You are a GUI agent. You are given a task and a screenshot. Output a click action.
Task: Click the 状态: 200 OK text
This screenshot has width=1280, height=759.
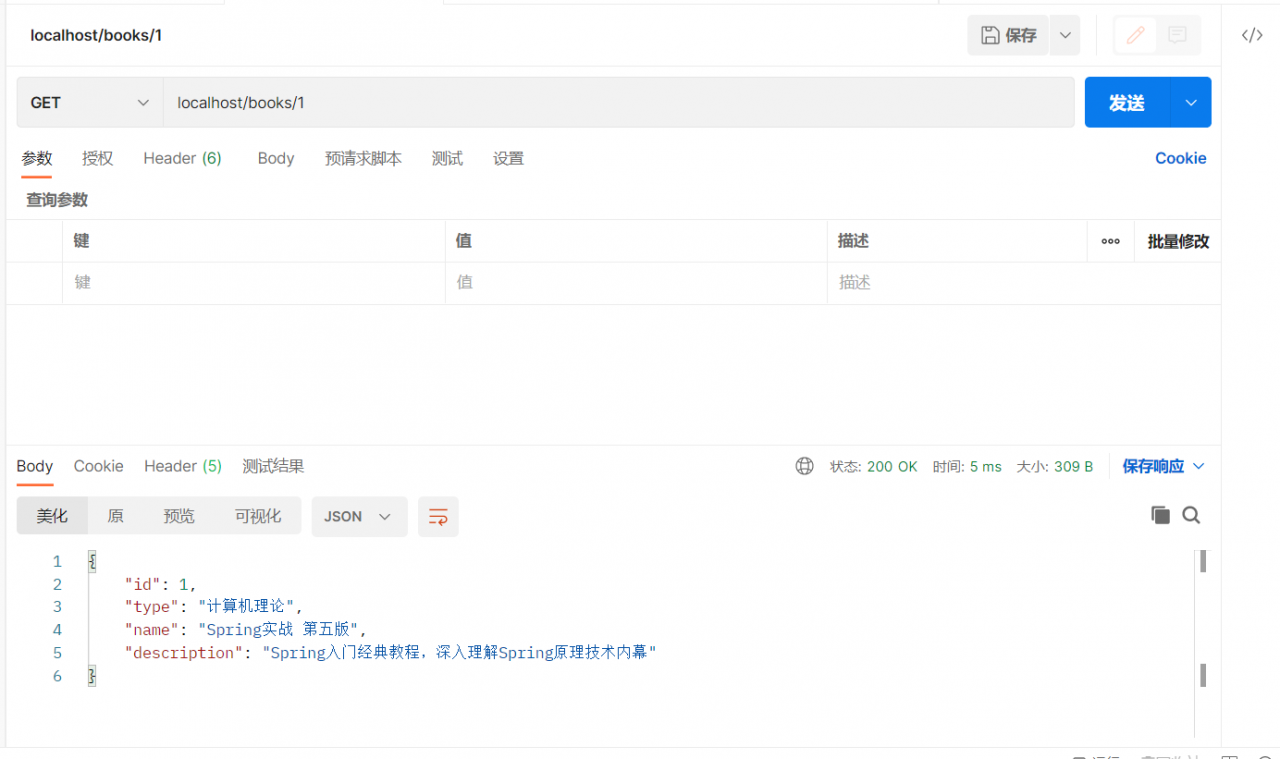coord(873,466)
